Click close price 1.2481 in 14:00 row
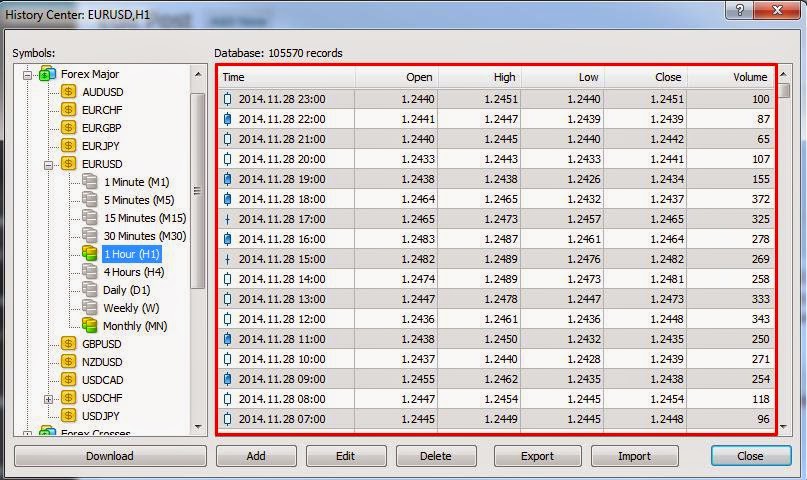 pos(667,279)
